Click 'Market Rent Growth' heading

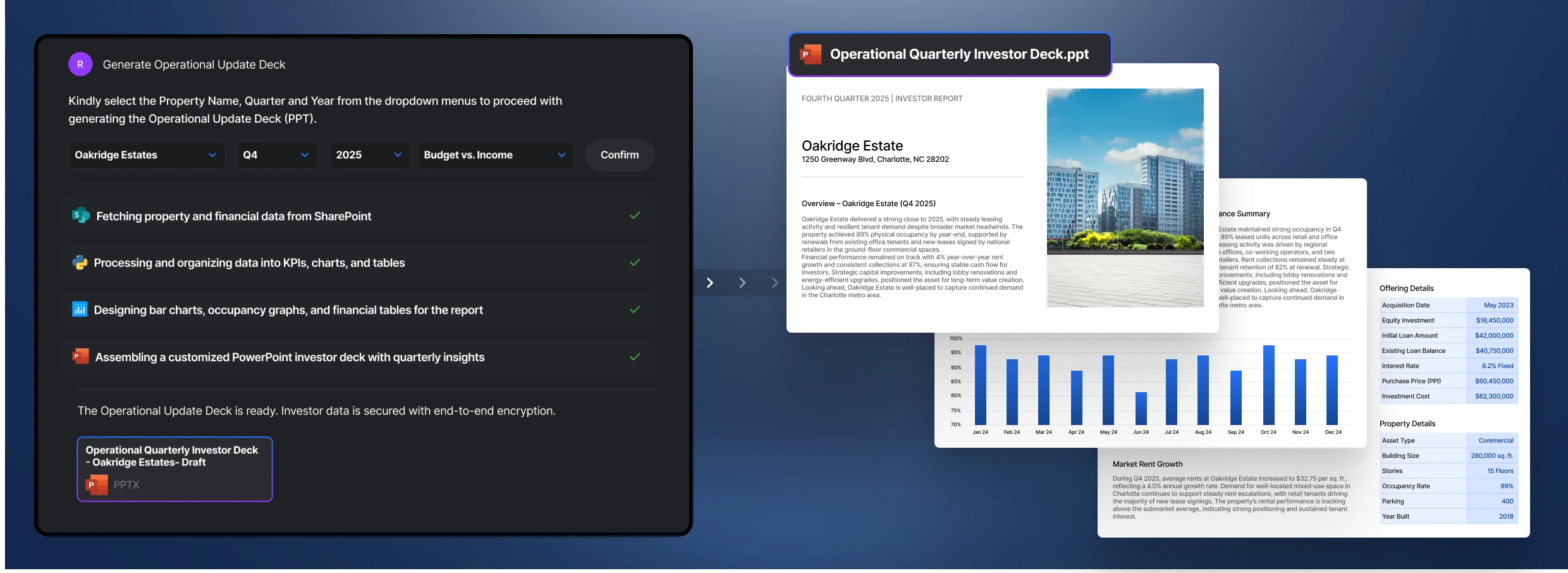coord(1148,464)
